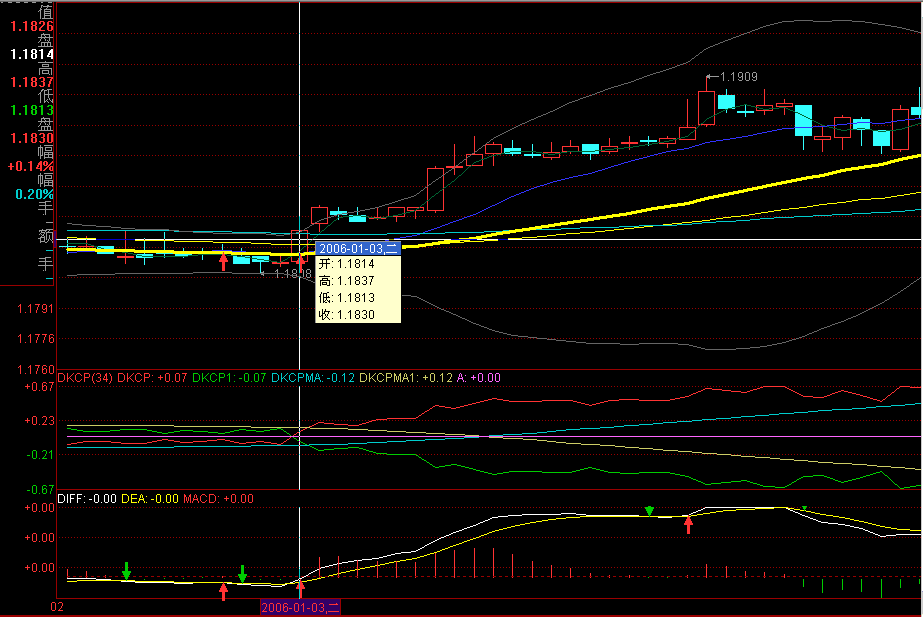Click the +0.14% change value
Image resolution: width=923 pixels, height=617 pixels.
(31, 166)
